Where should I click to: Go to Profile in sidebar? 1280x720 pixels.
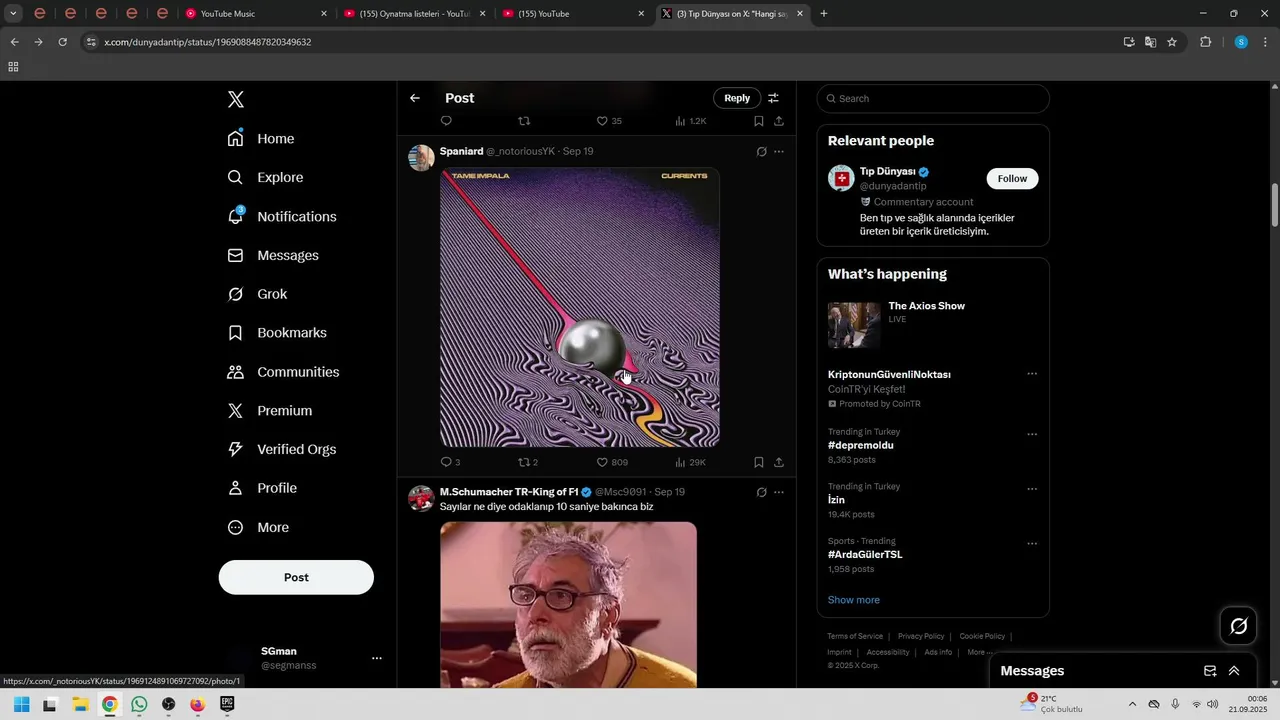(262, 488)
